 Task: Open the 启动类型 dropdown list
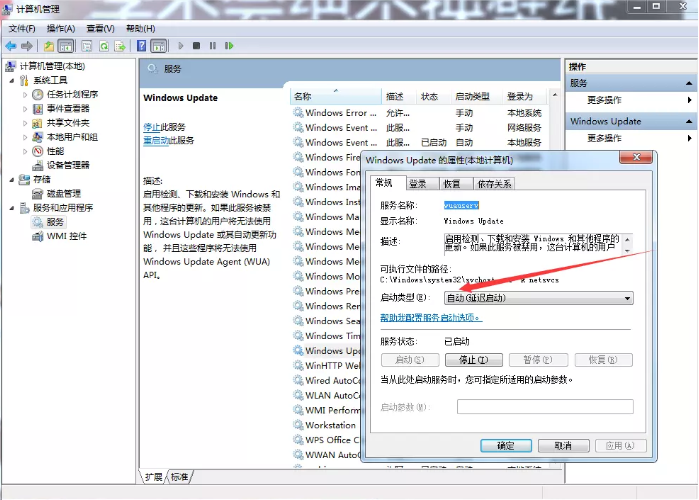coord(539,298)
